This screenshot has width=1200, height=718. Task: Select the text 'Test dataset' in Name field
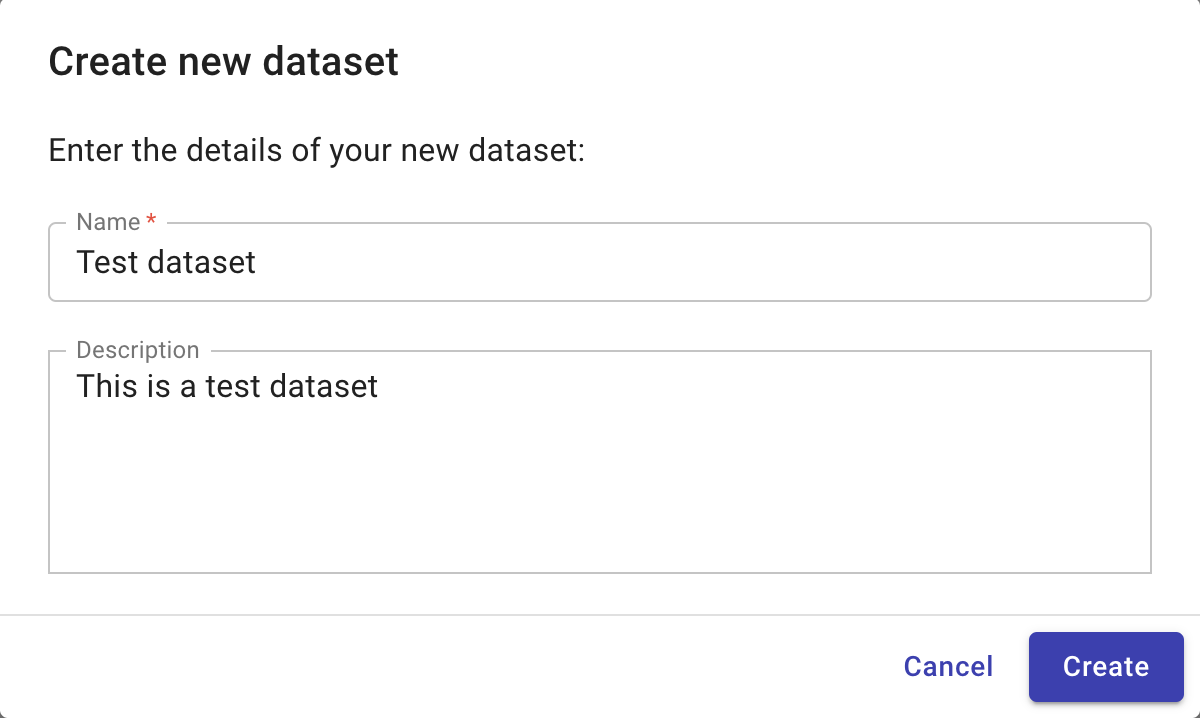[x=166, y=262]
